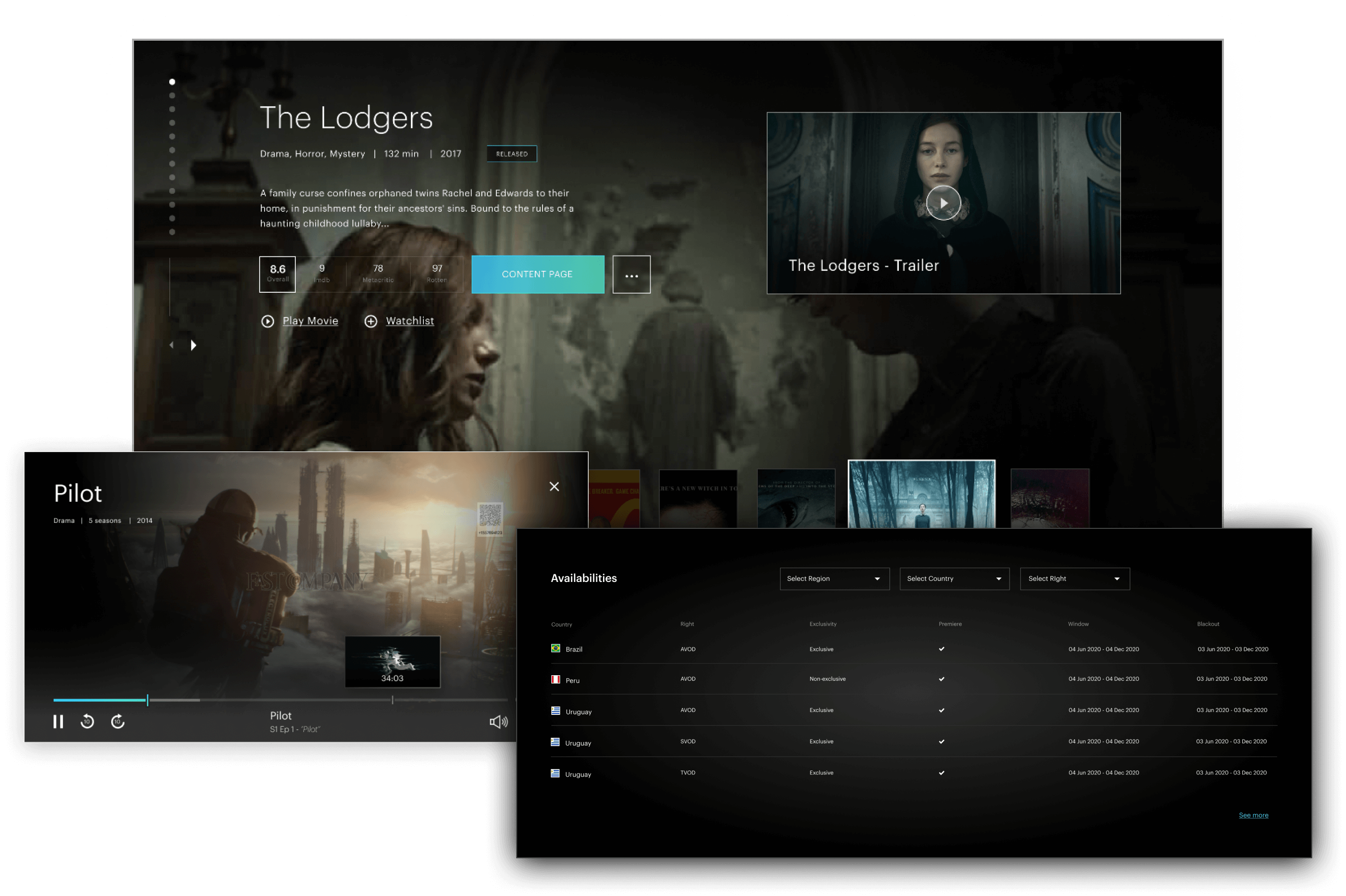Play The Lodgers trailer video

click(943, 203)
